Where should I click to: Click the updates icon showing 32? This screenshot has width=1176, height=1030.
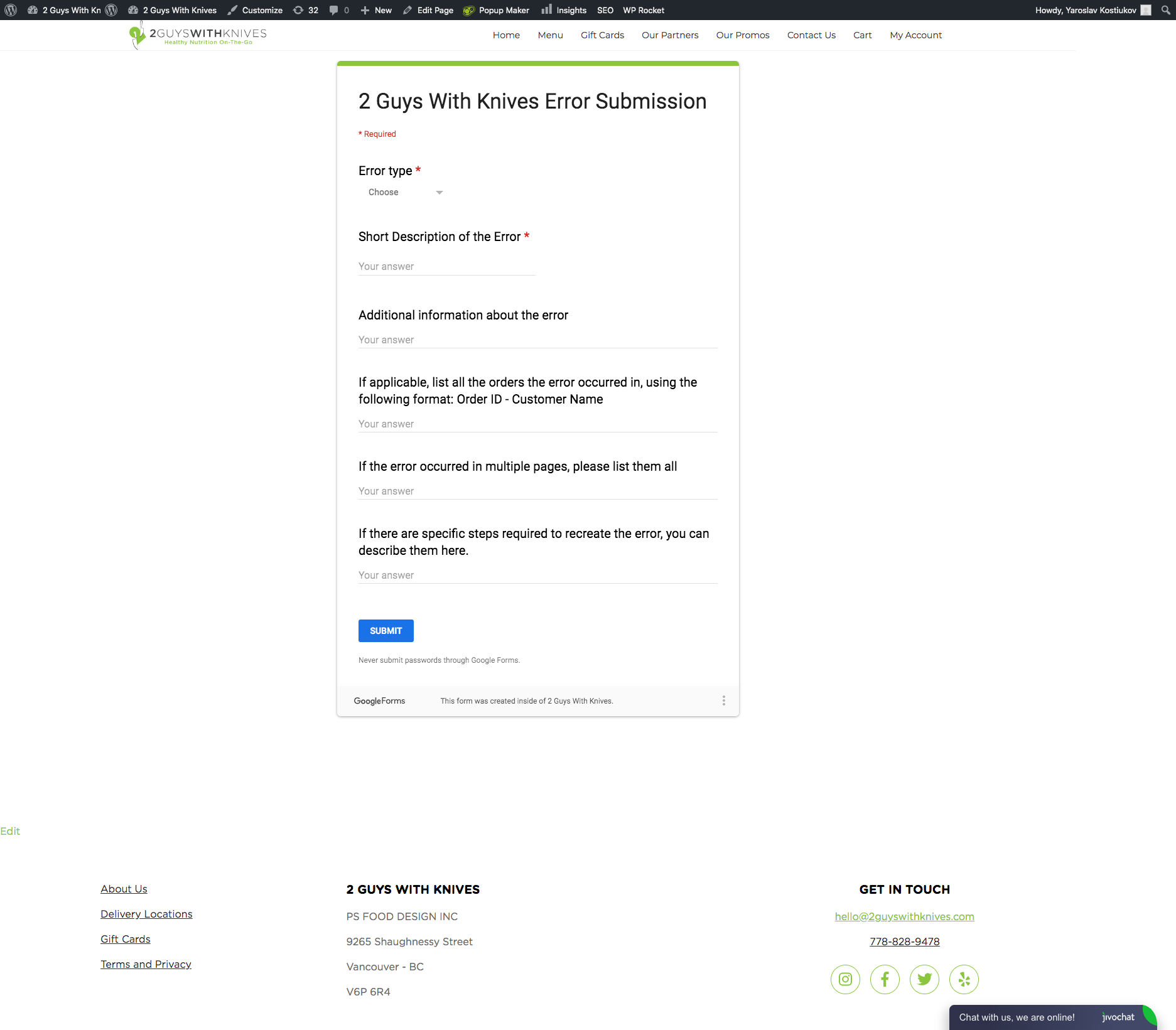pyautogui.click(x=306, y=10)
